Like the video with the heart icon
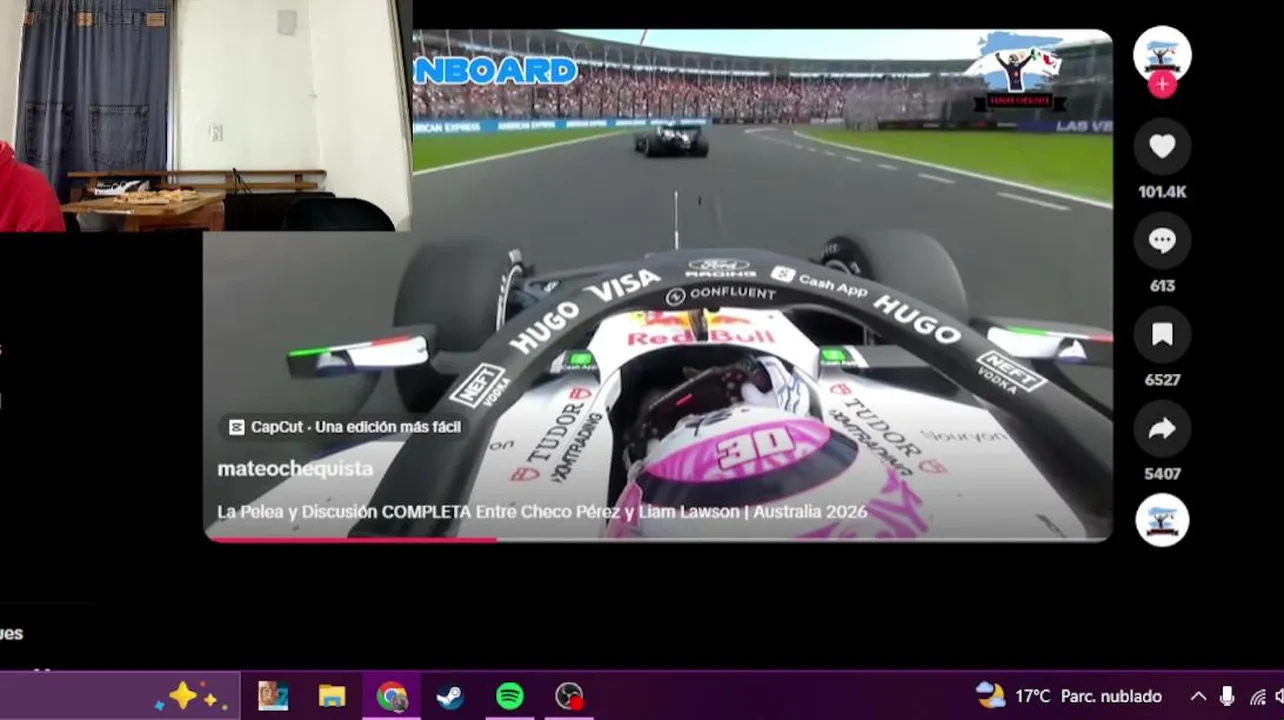1284x720 pixels. 1162,147
